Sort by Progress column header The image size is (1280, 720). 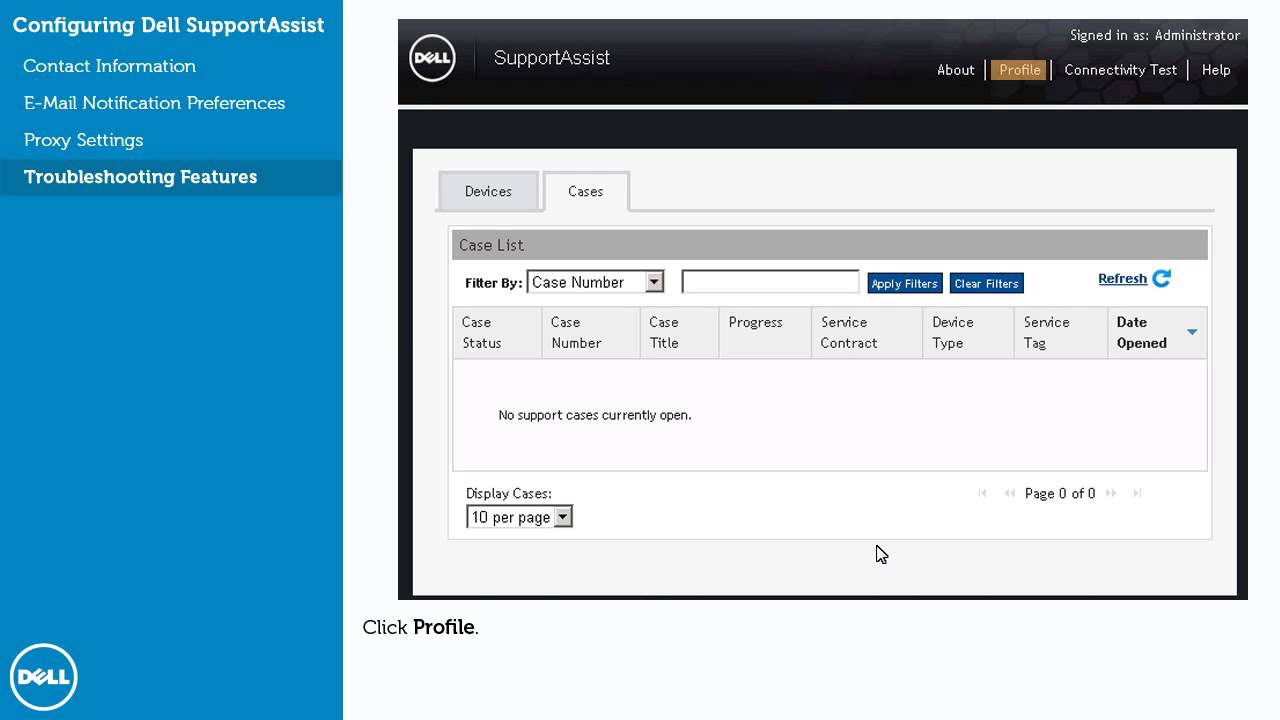coord(765,332)
